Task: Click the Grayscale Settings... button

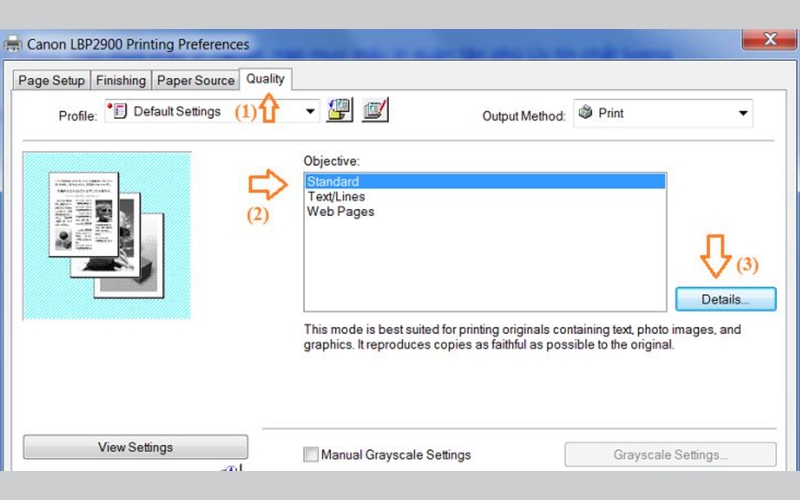Action: pyautogui.click(x=670, y=454)
